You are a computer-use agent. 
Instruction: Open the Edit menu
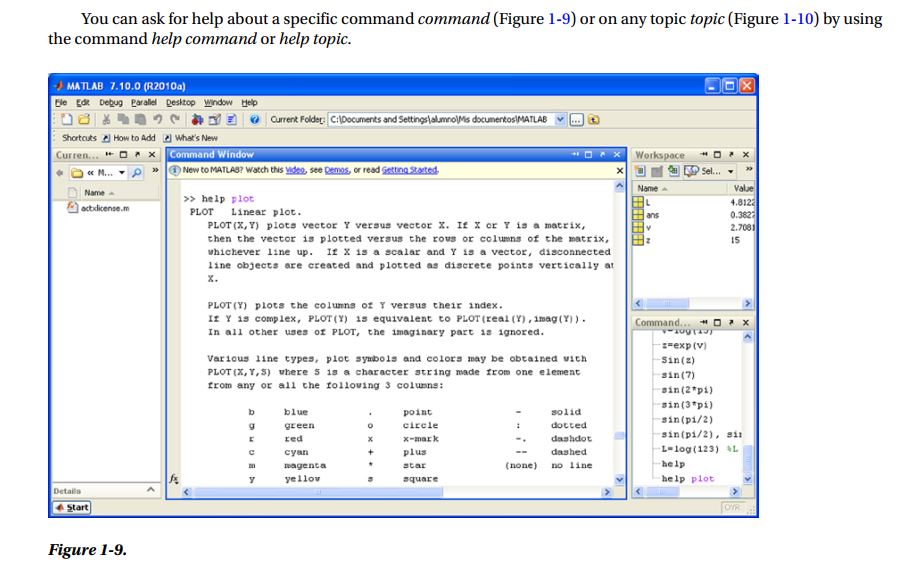pos(83,102)
